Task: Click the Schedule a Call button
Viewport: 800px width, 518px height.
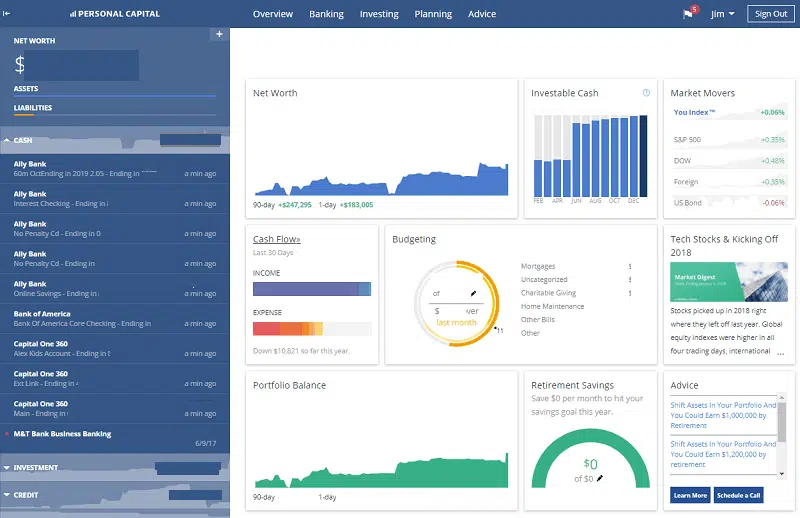Action: click(738, 495)
